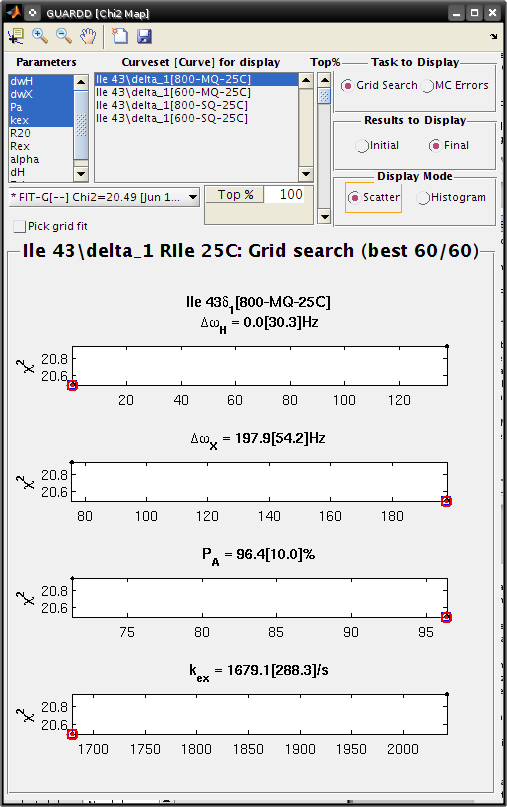
Task: Click Curveset list scroll down arrow
Action: click(x=306, y=174)
